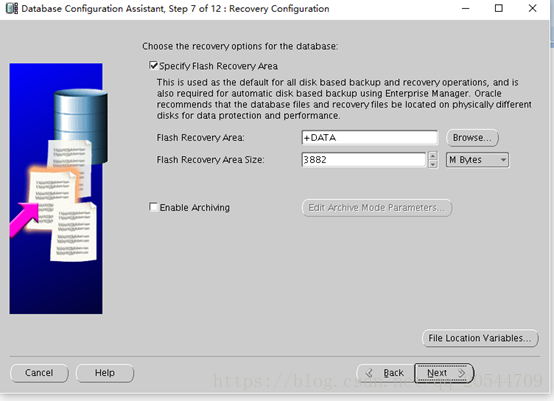Go Back to previous step
This screenshot has width=554, height=401.
coord(385,373)
